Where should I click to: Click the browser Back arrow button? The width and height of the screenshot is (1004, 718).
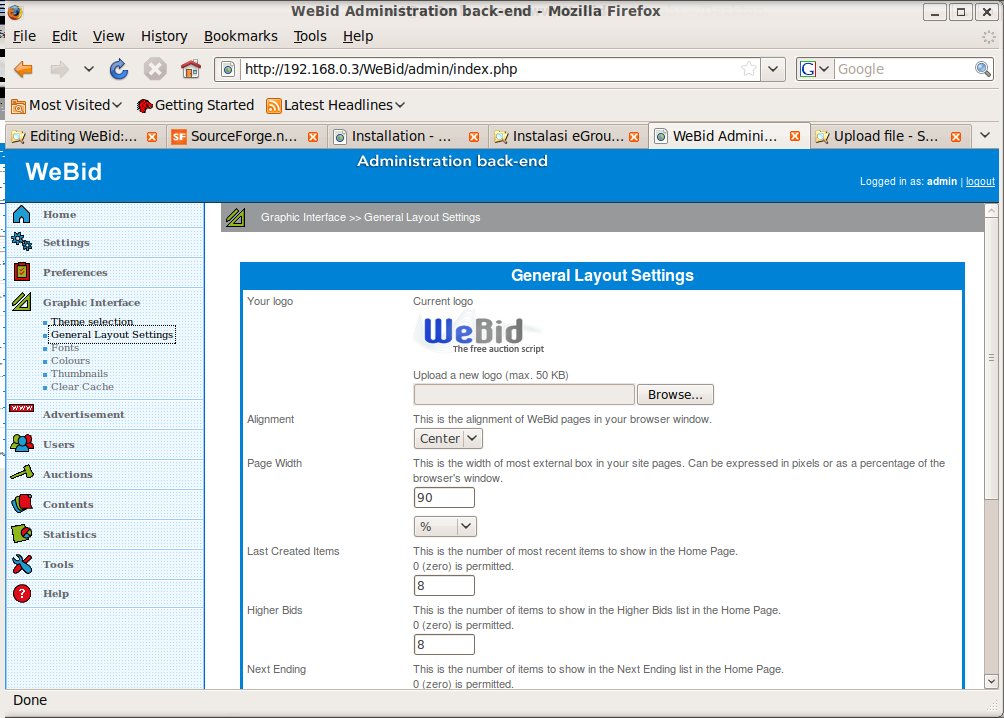pyautogui.click(x=23, y=69)
